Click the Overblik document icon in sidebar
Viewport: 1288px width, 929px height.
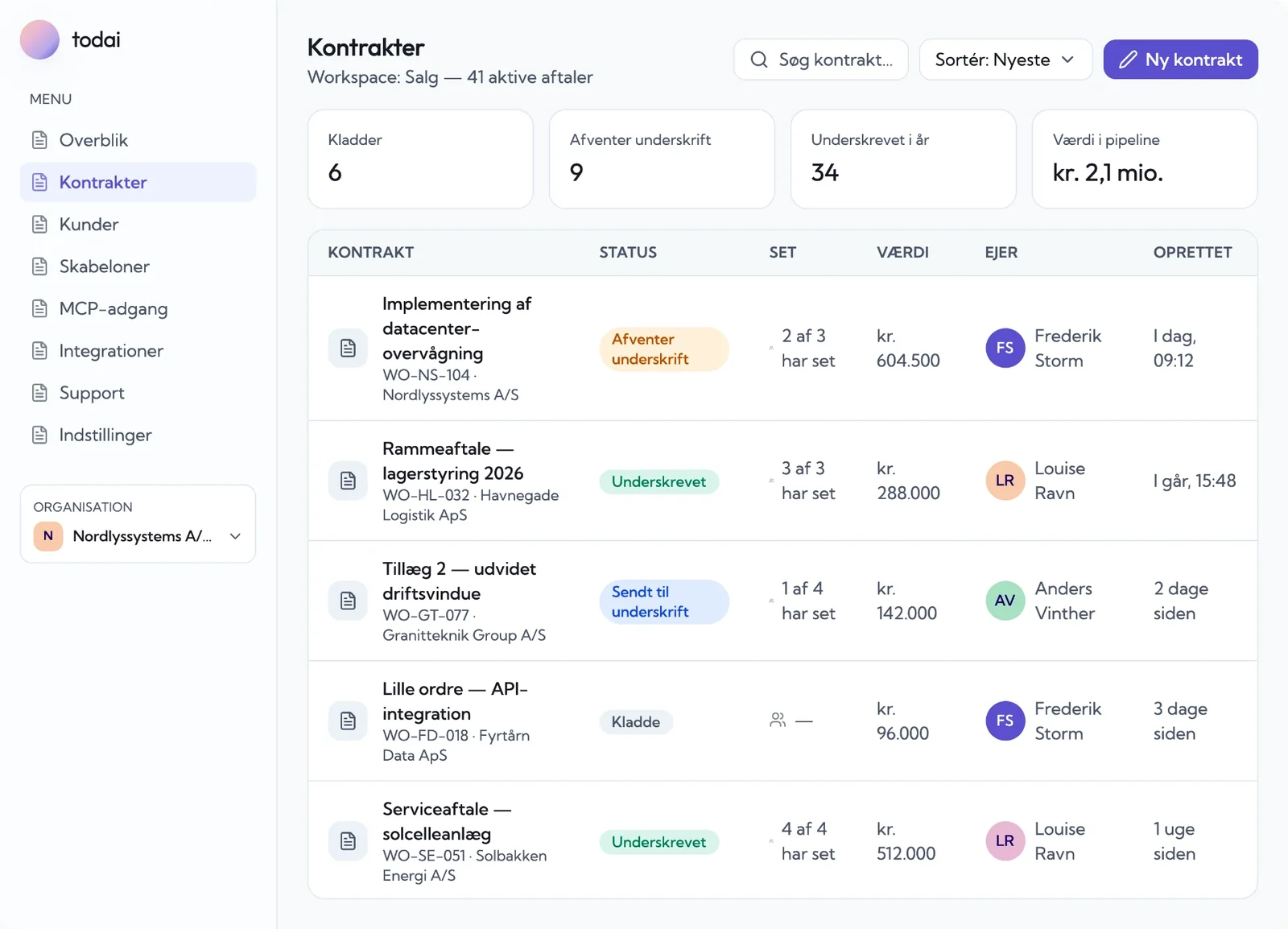[39, 140]
